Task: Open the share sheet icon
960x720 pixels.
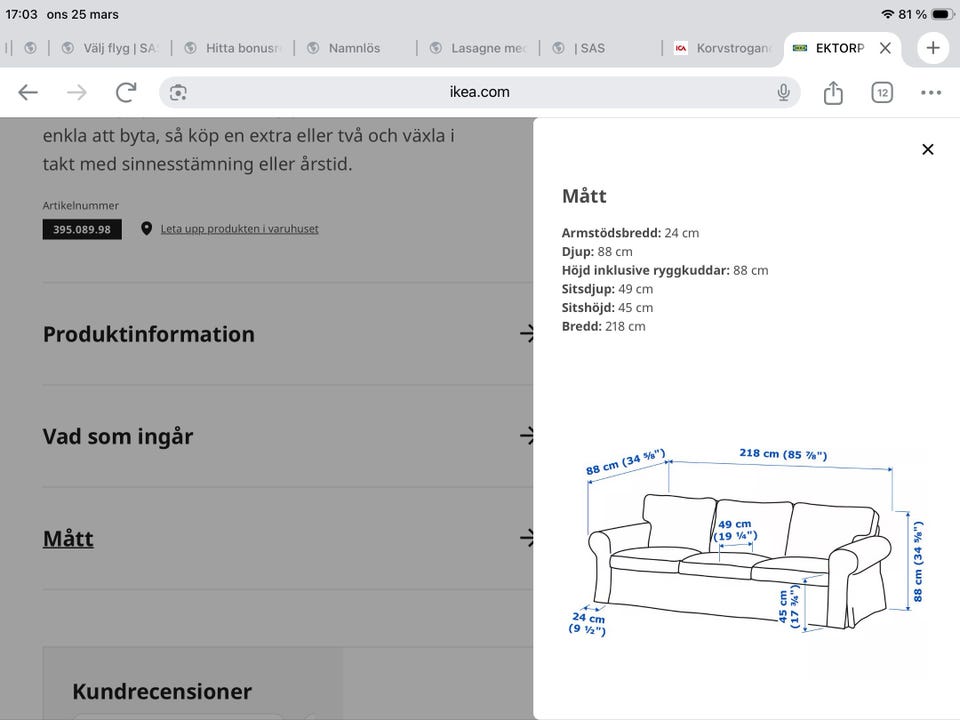Action: point(833,92)
